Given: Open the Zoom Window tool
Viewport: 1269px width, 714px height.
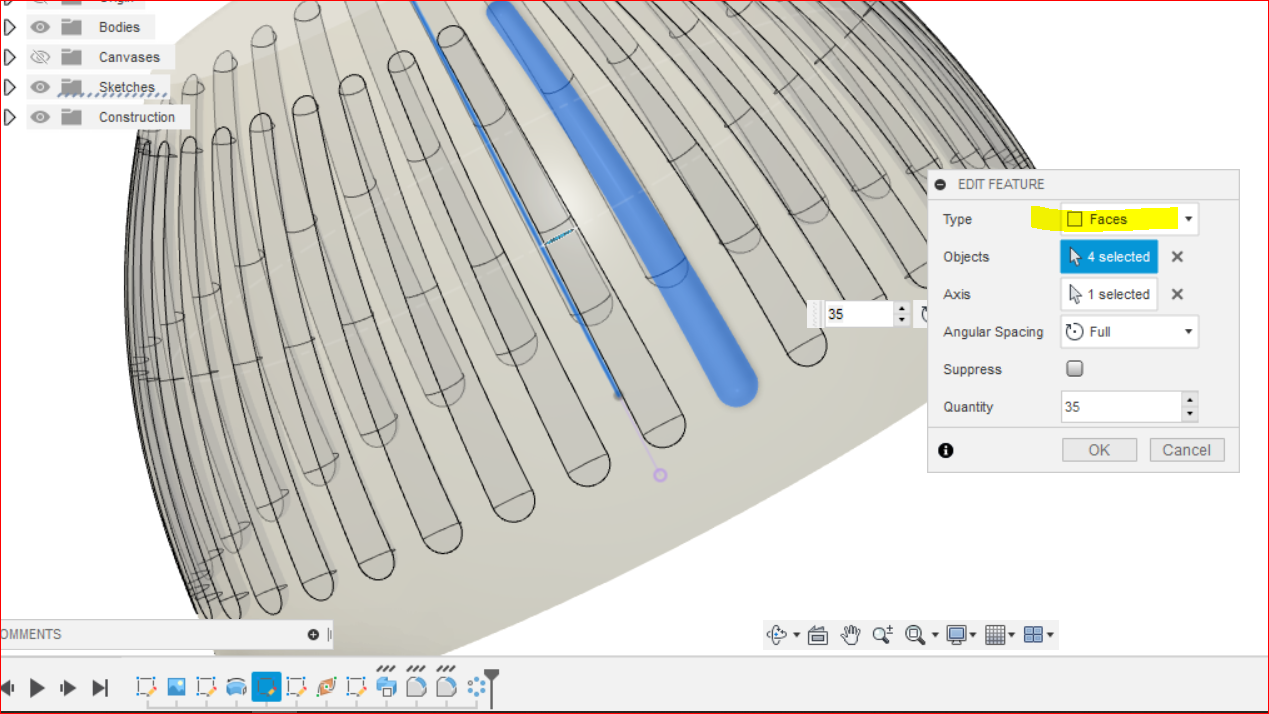Looking at the screenshot, I should pyautogui.click(x=913, y=634).
